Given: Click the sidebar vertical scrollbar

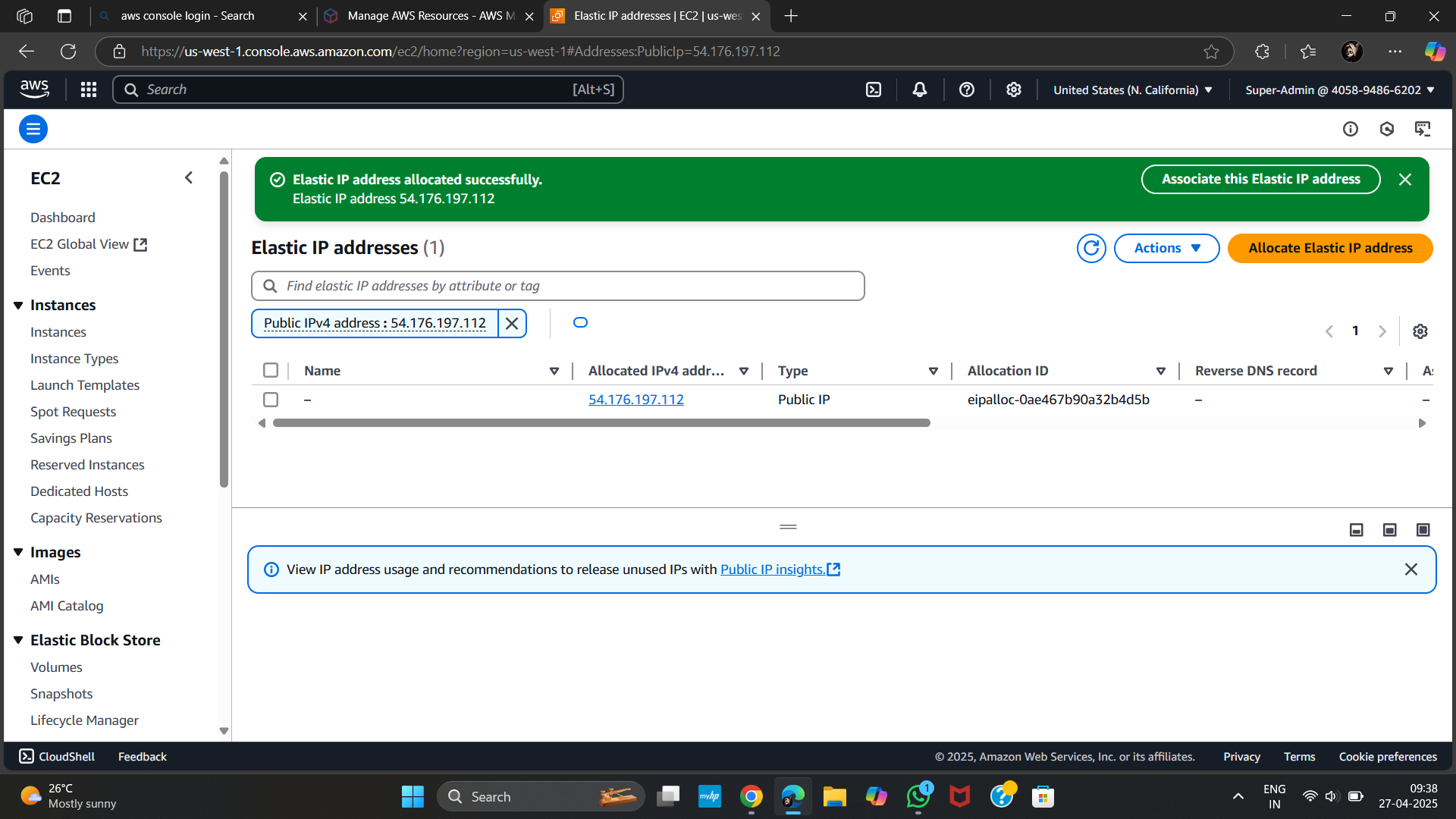Looking at the screenshot, I should [x=224, y=330].
